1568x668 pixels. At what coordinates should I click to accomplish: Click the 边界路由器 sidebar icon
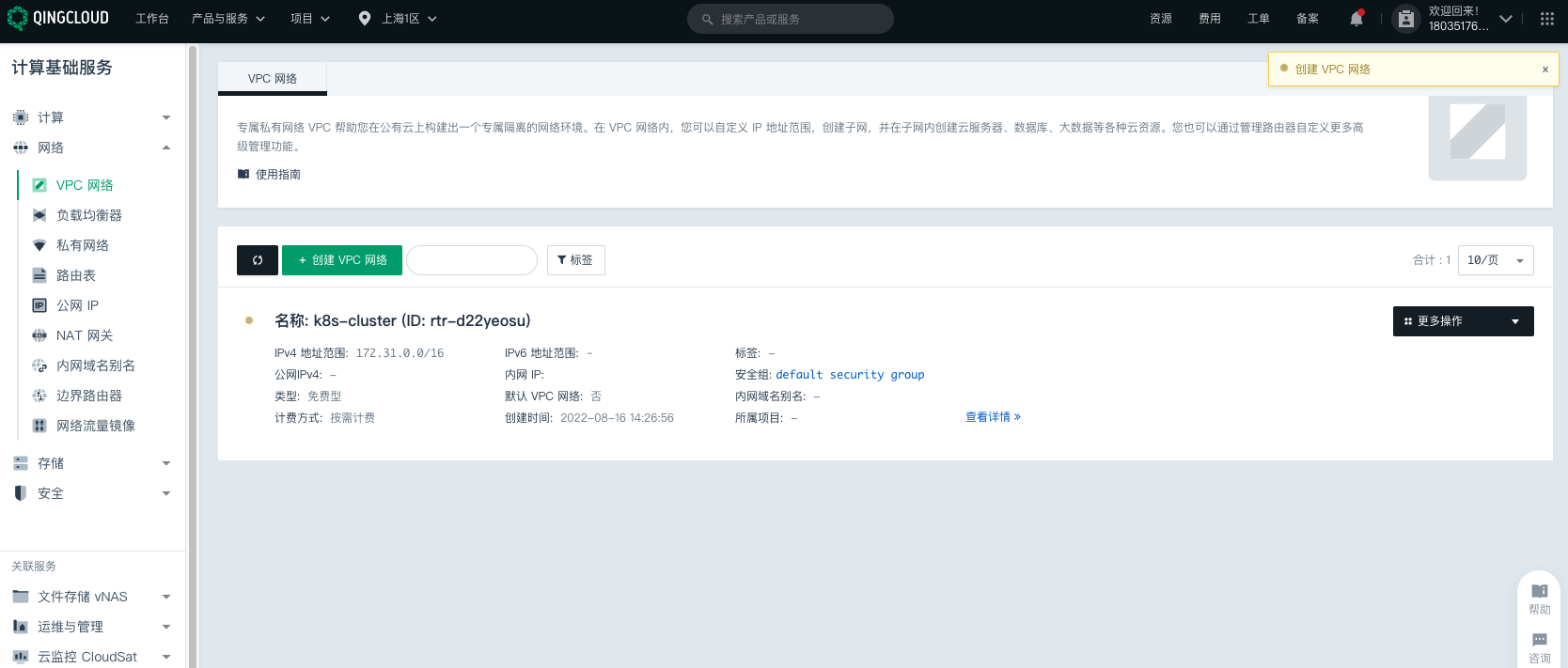coord(39,396)
